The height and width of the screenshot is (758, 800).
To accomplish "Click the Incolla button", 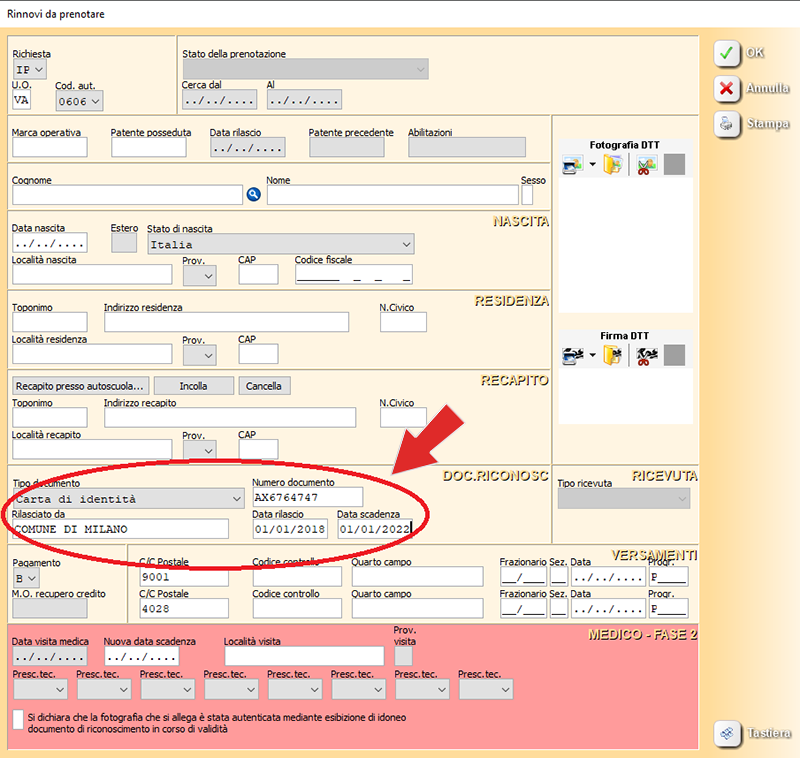I will click(x=194, y=386).
